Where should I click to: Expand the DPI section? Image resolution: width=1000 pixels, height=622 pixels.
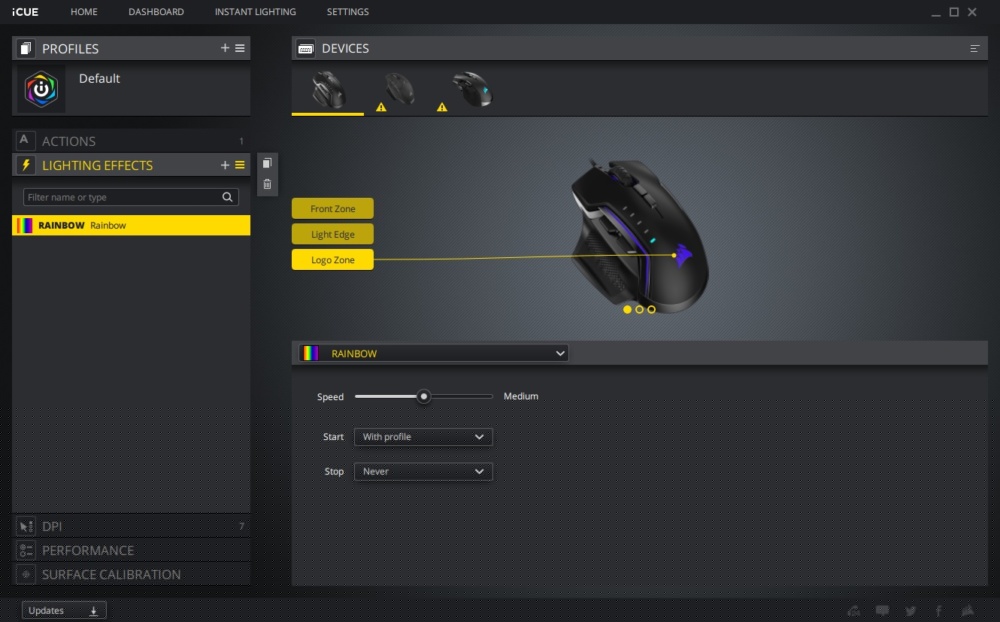(x=131, y=526)
